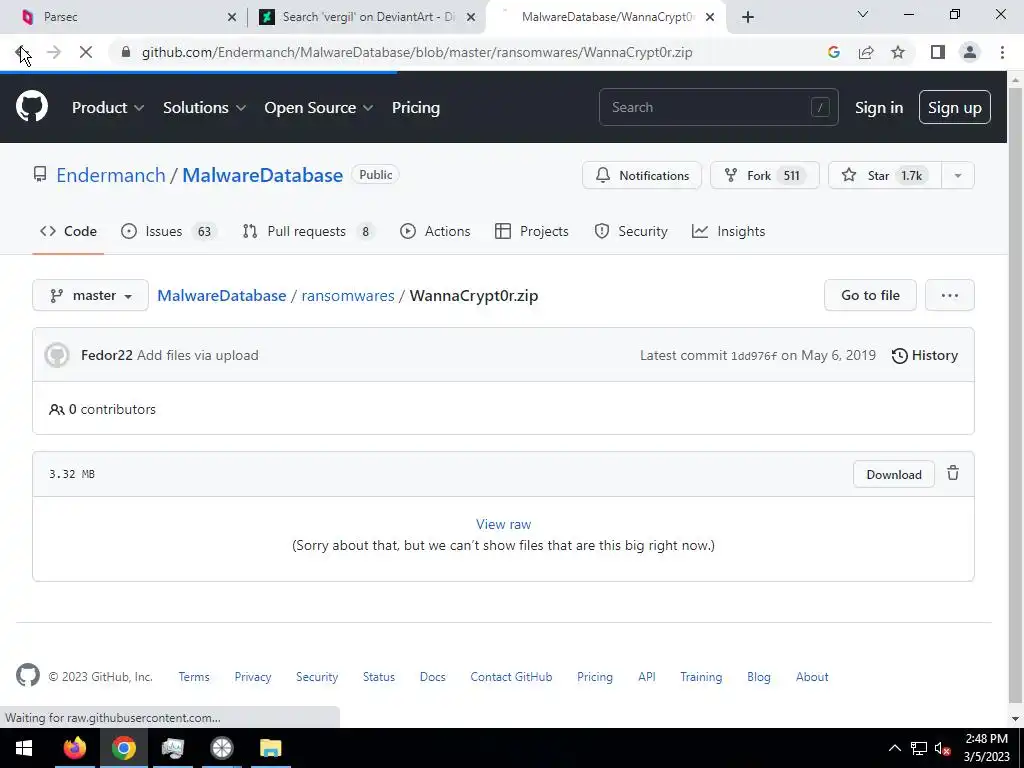
Task: Star the MalwareDatabase repository
Action: [885, 175]
